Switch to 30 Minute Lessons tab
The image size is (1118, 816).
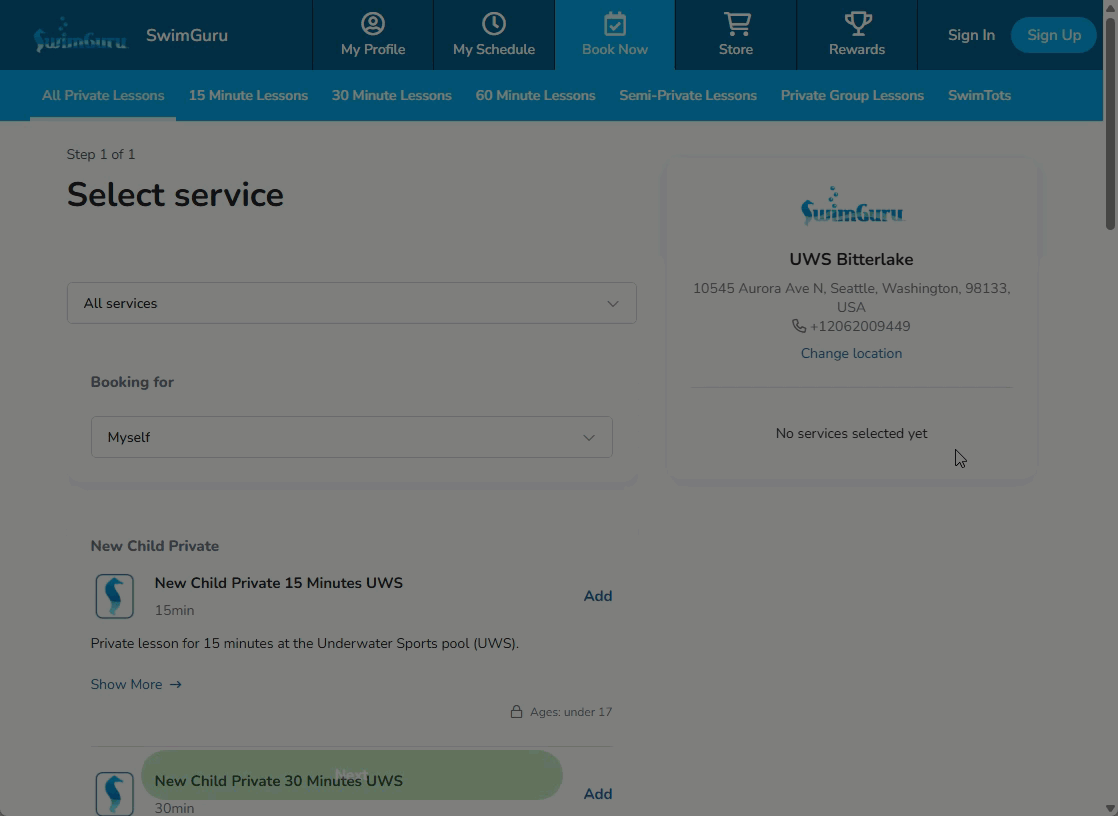[391, 96]
